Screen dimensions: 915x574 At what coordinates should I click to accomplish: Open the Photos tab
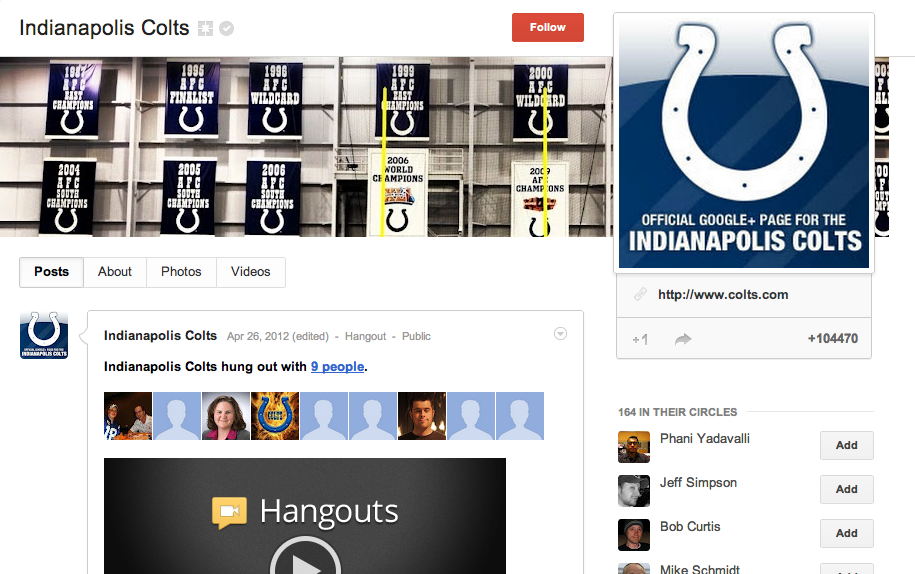(x=181, y=272)
